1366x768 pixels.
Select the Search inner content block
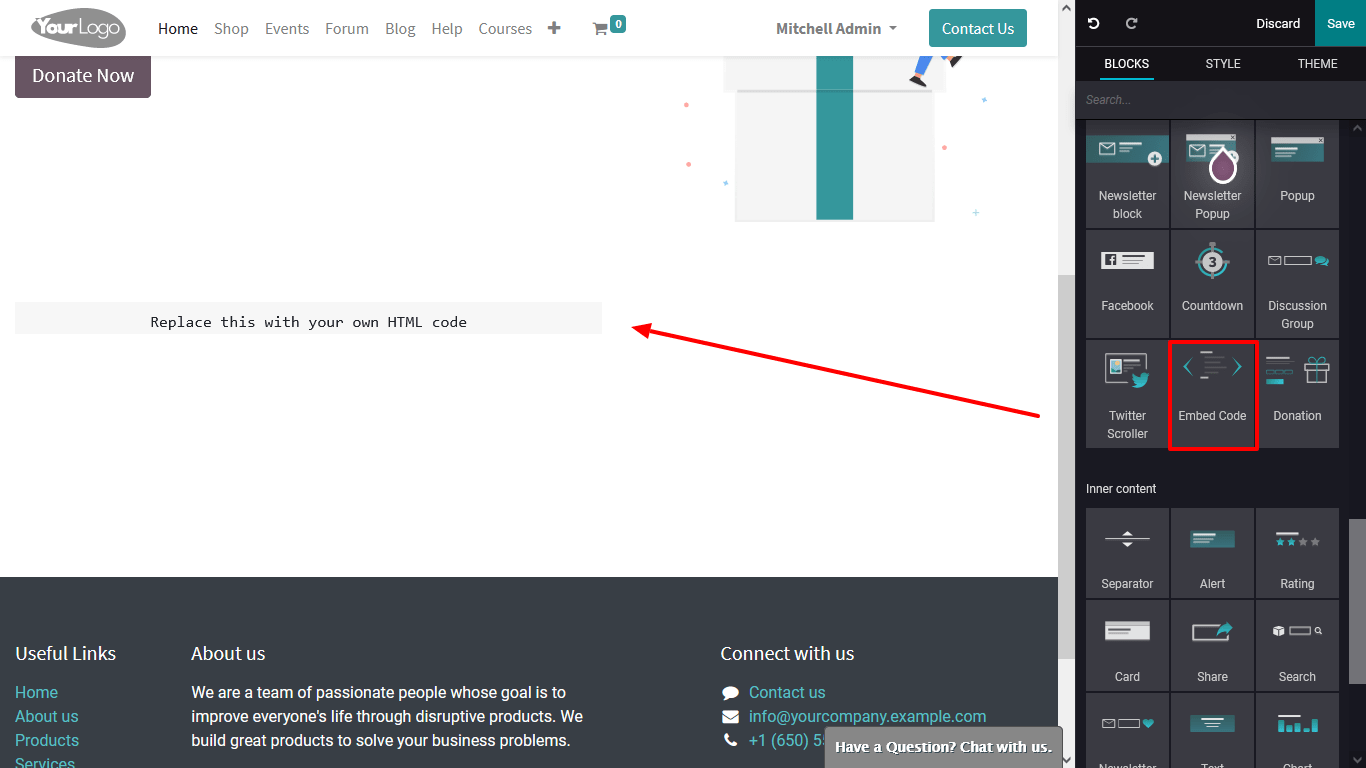(x=1297, y=646)
